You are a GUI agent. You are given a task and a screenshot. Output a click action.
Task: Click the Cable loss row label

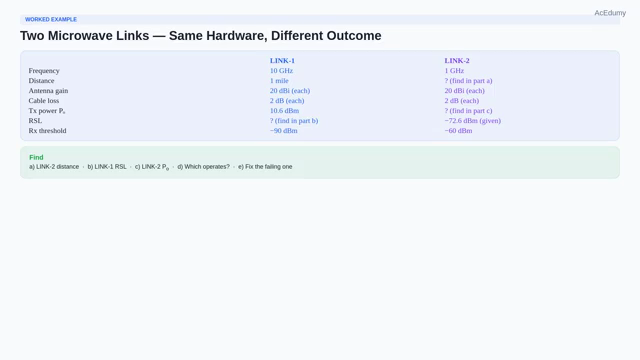(44, 100)
